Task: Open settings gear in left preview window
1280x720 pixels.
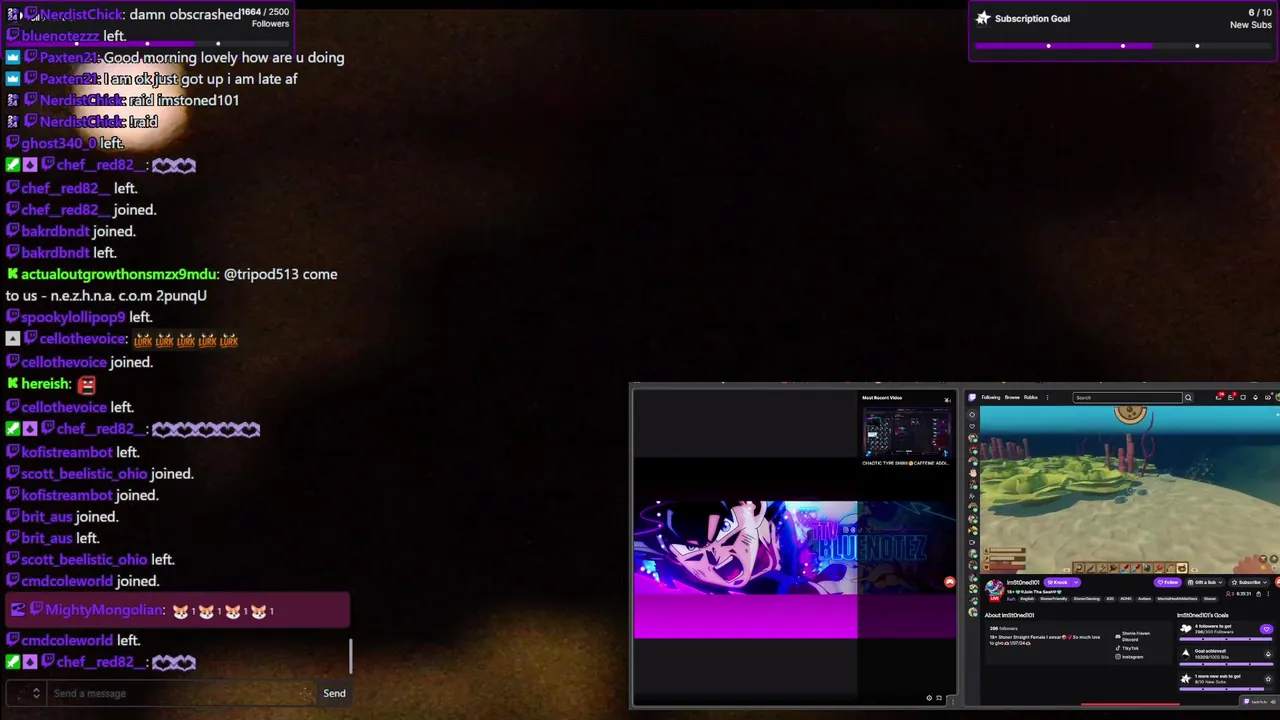Action: [929, 698]
